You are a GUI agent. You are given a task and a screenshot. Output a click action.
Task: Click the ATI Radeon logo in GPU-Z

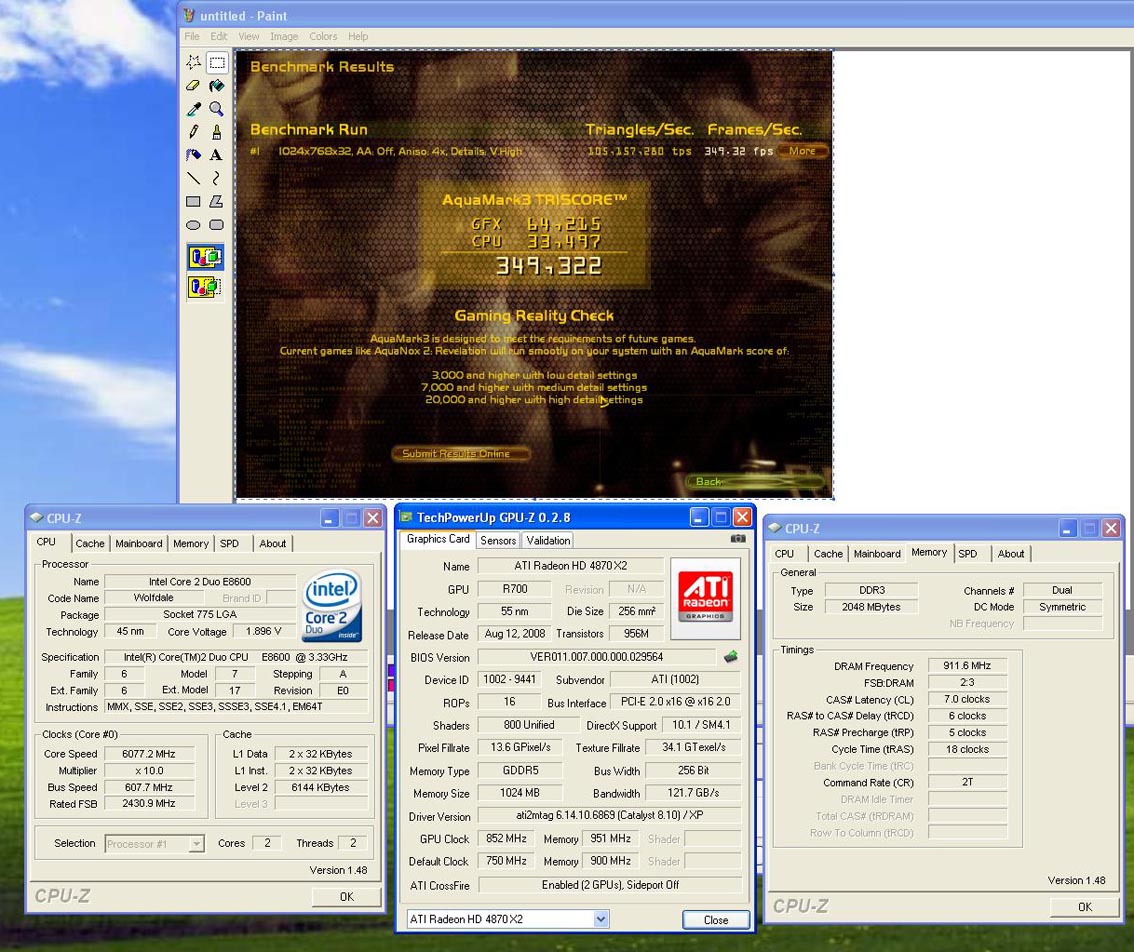coord(705,598)
